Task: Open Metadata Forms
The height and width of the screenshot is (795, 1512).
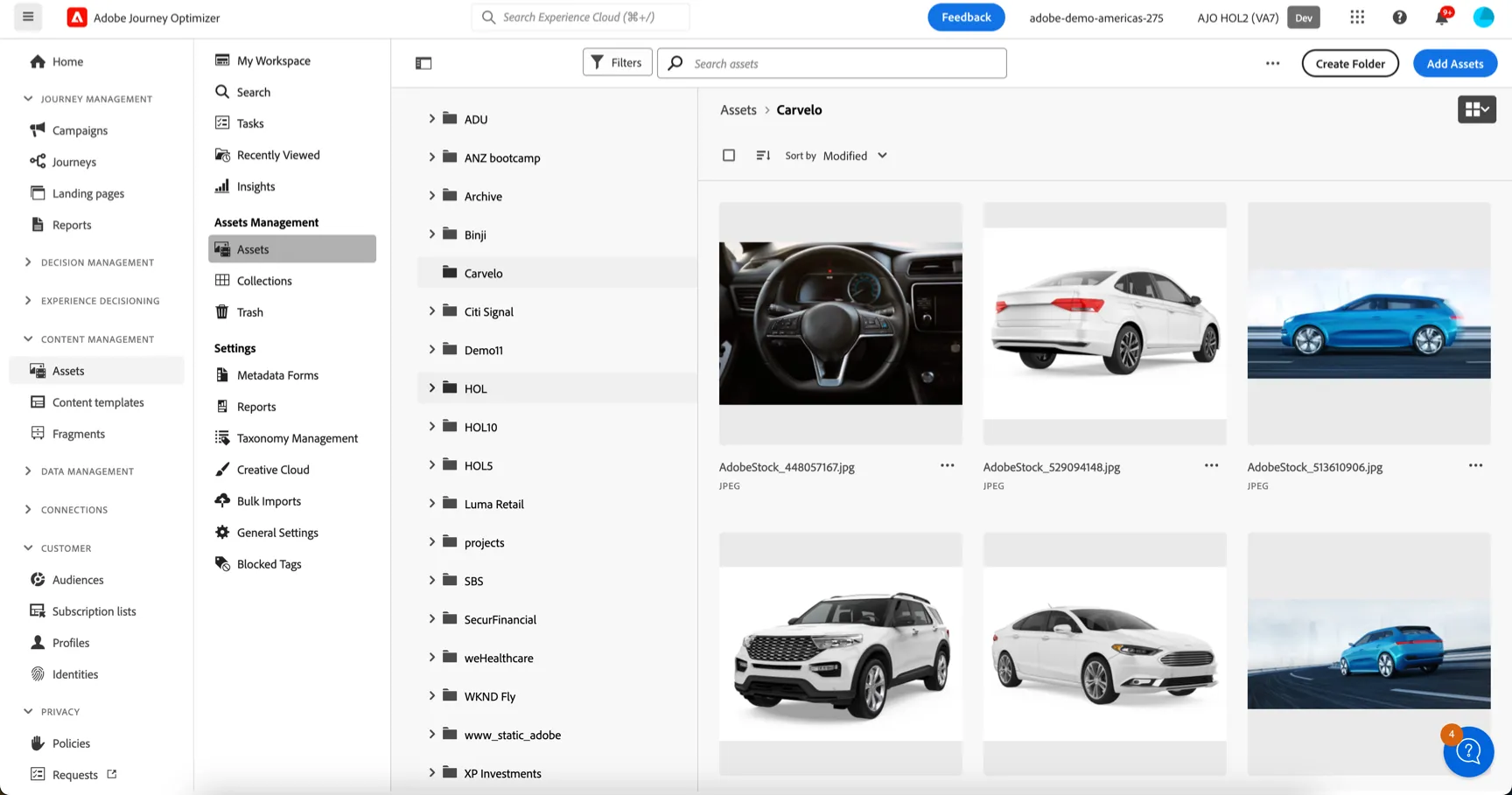Action: 277,375
